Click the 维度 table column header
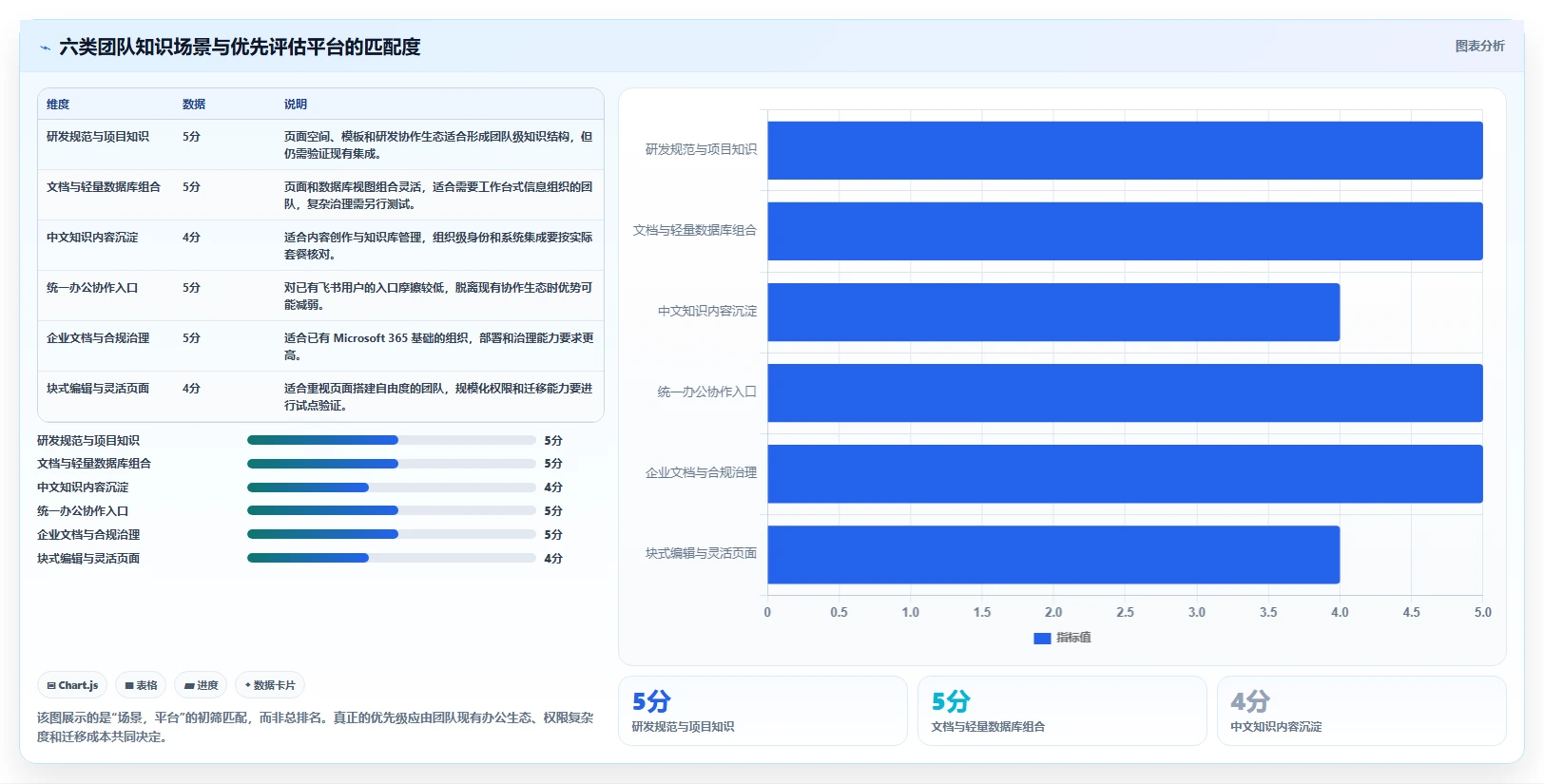The width and height of the screenshot is (1544, 784). tap(58, 105)
